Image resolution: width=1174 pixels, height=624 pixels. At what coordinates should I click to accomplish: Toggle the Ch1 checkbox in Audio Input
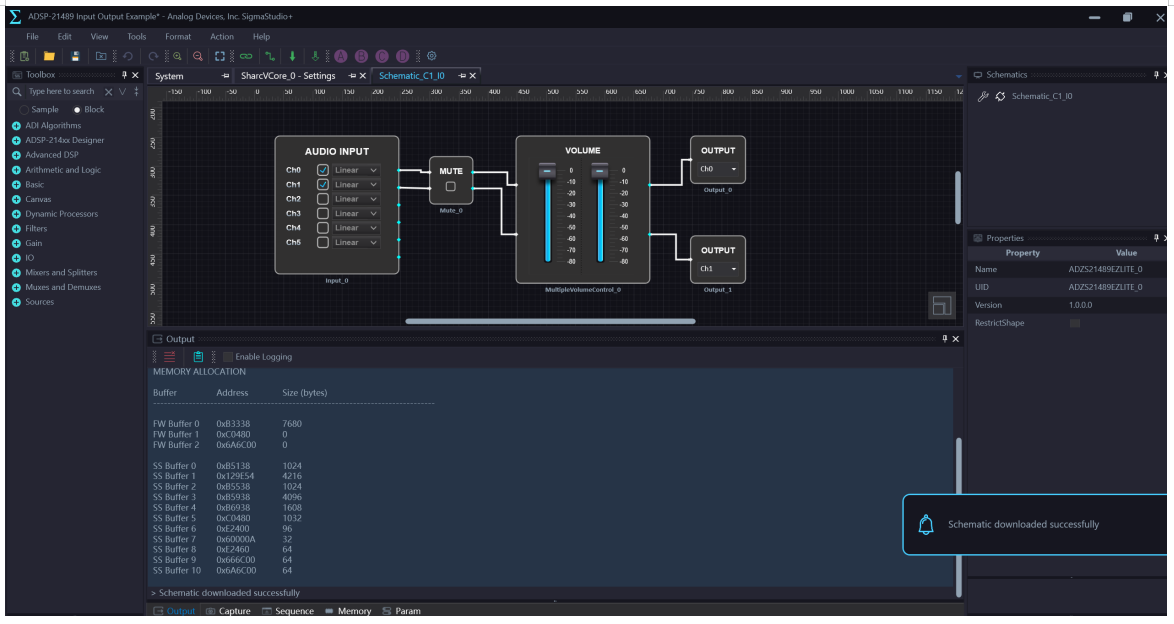pos(323,184)
